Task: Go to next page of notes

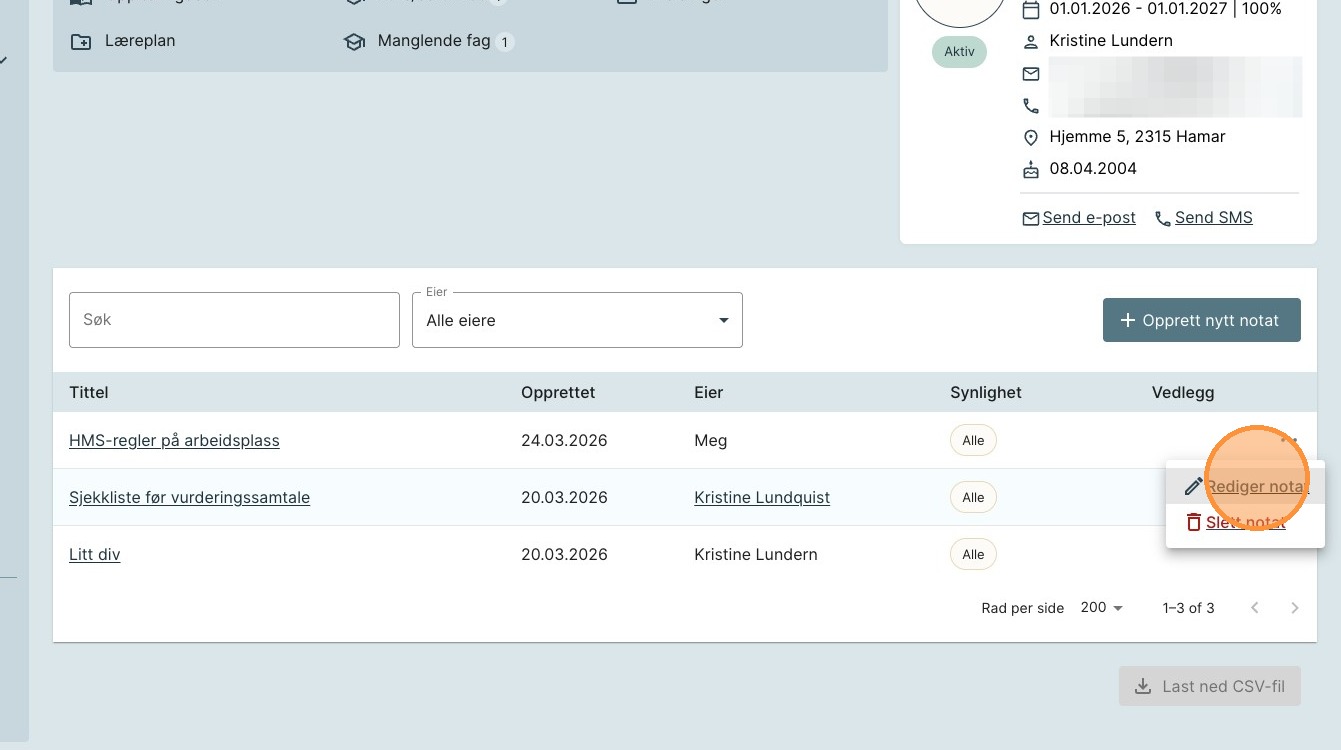Action: (x=1295, y=608)
